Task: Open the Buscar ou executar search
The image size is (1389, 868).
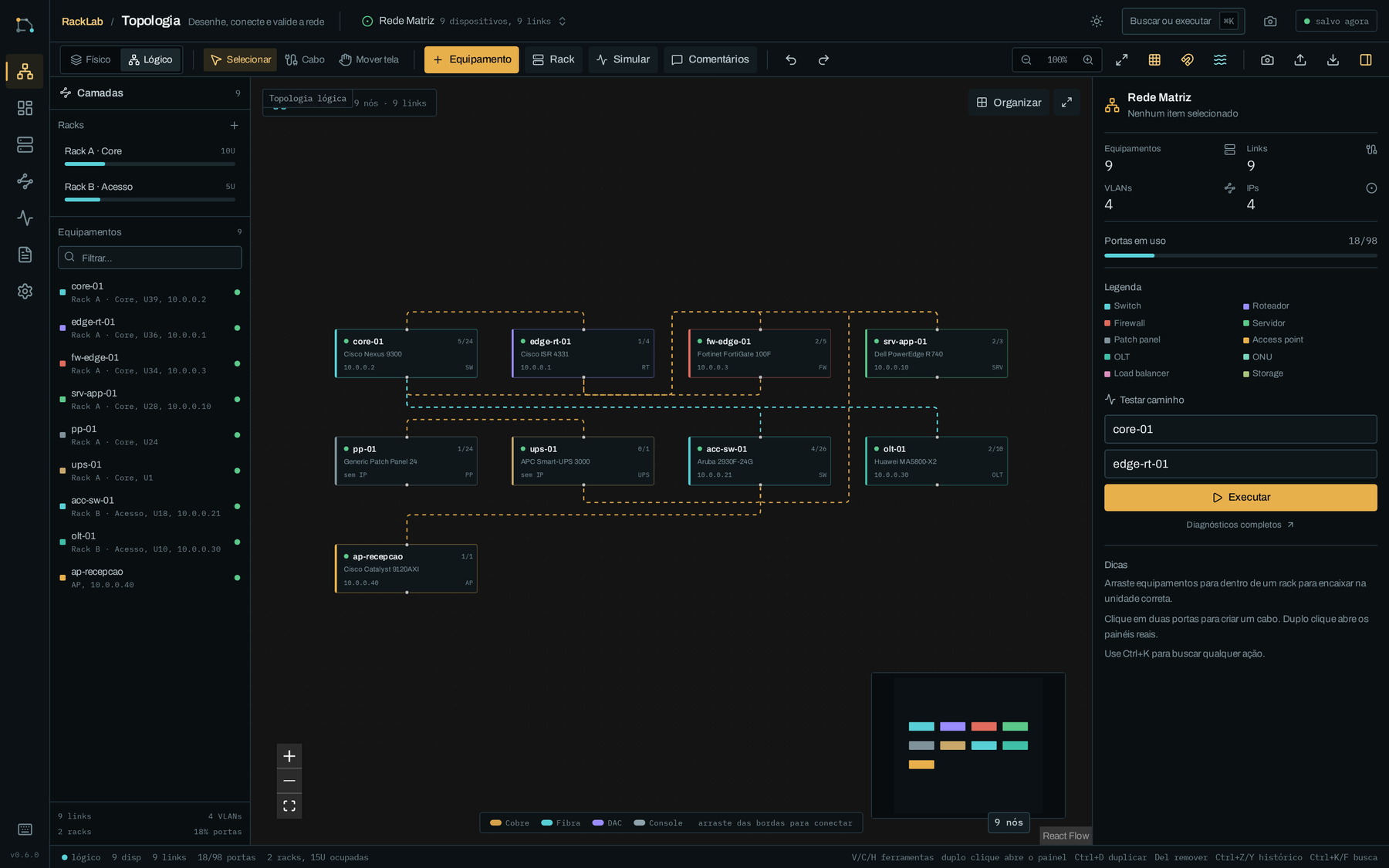Action: click(x=1183, y=21)
